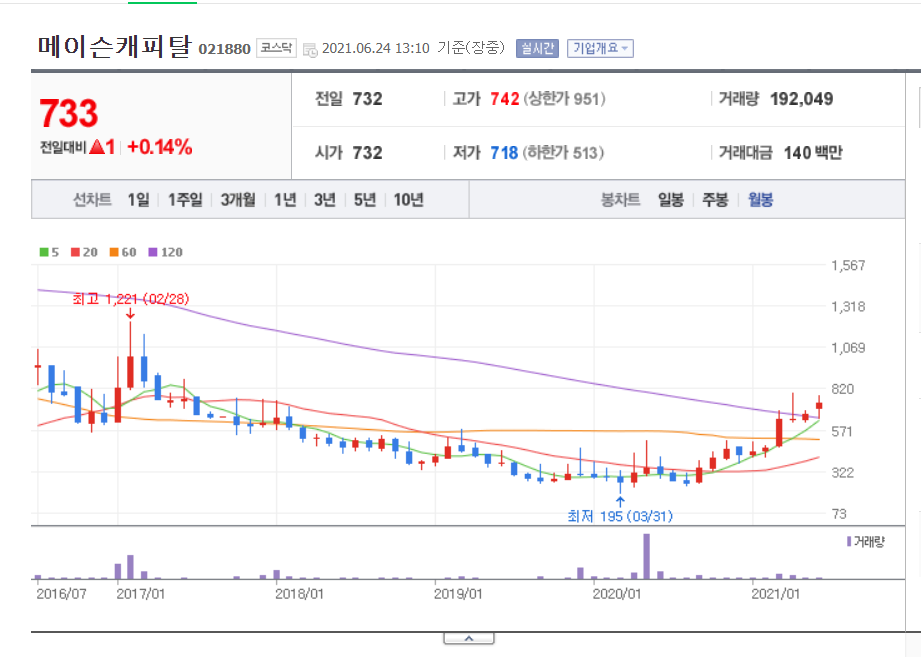Image resolution: width=921 pixels, height=657 pixels.
Task: Select the 1주일 line chart period
Action: pos(185,200)
